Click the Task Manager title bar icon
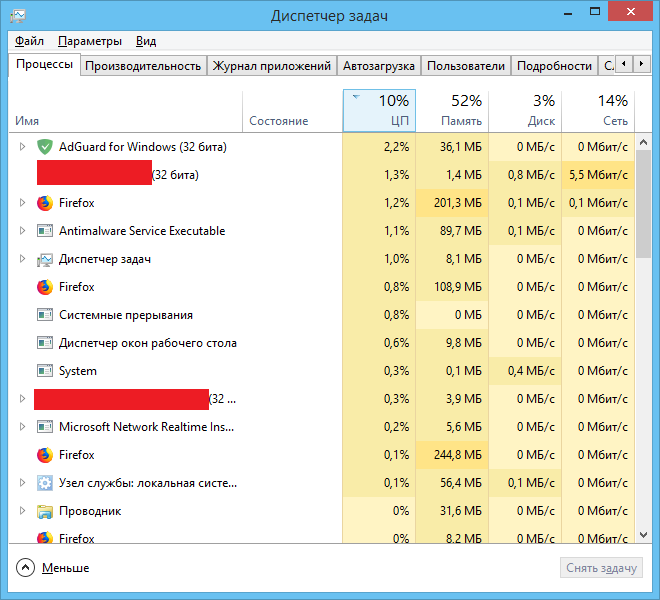Viewport: 660px width, 600px height. tap(18, 16)
